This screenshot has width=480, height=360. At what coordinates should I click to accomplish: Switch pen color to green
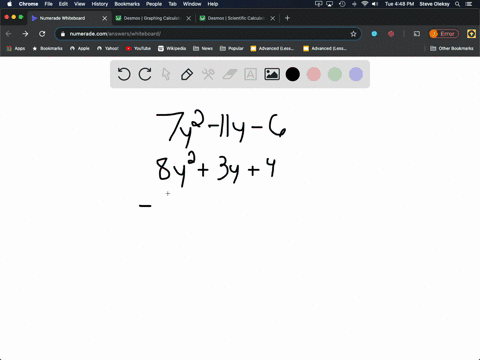coord(335,74)
